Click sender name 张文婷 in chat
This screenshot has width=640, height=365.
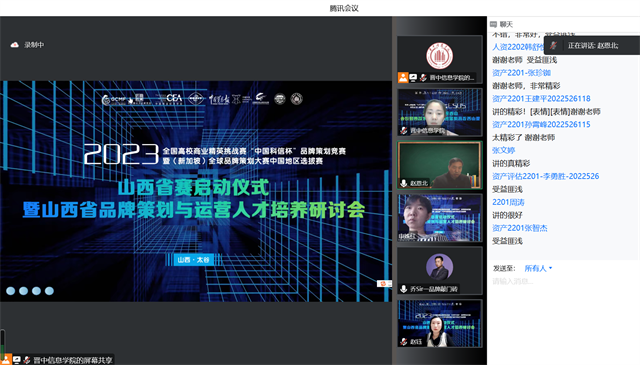tap(504, 150)
